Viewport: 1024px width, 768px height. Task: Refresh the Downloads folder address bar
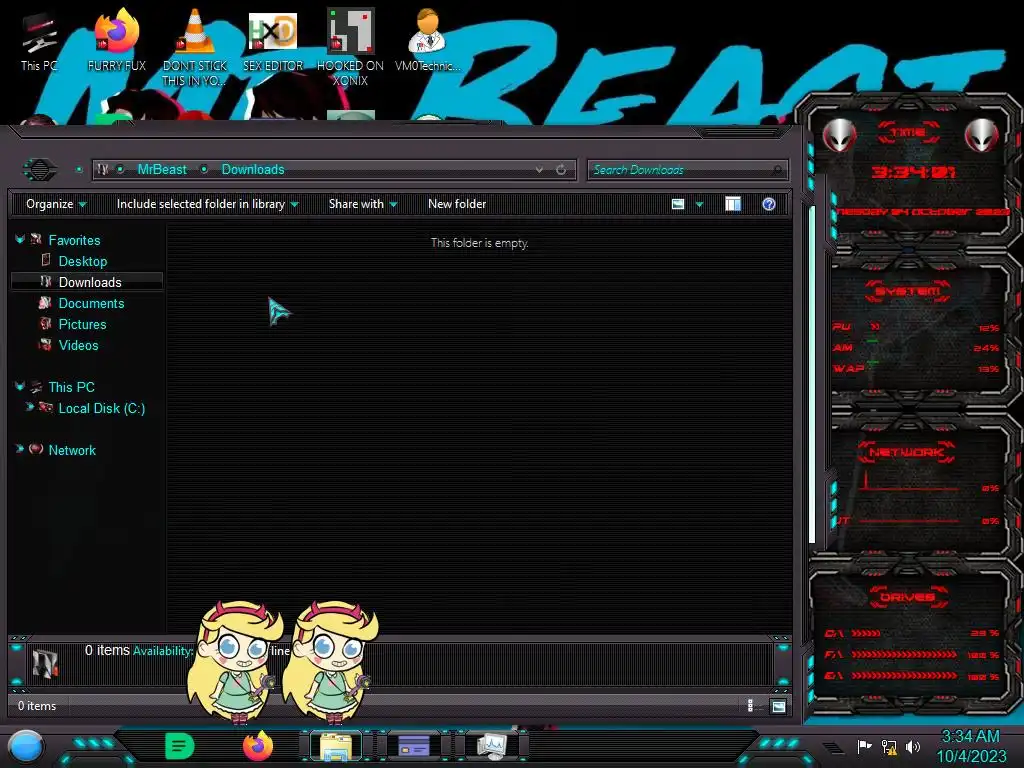pyautogui.click(x=561, y=170)
